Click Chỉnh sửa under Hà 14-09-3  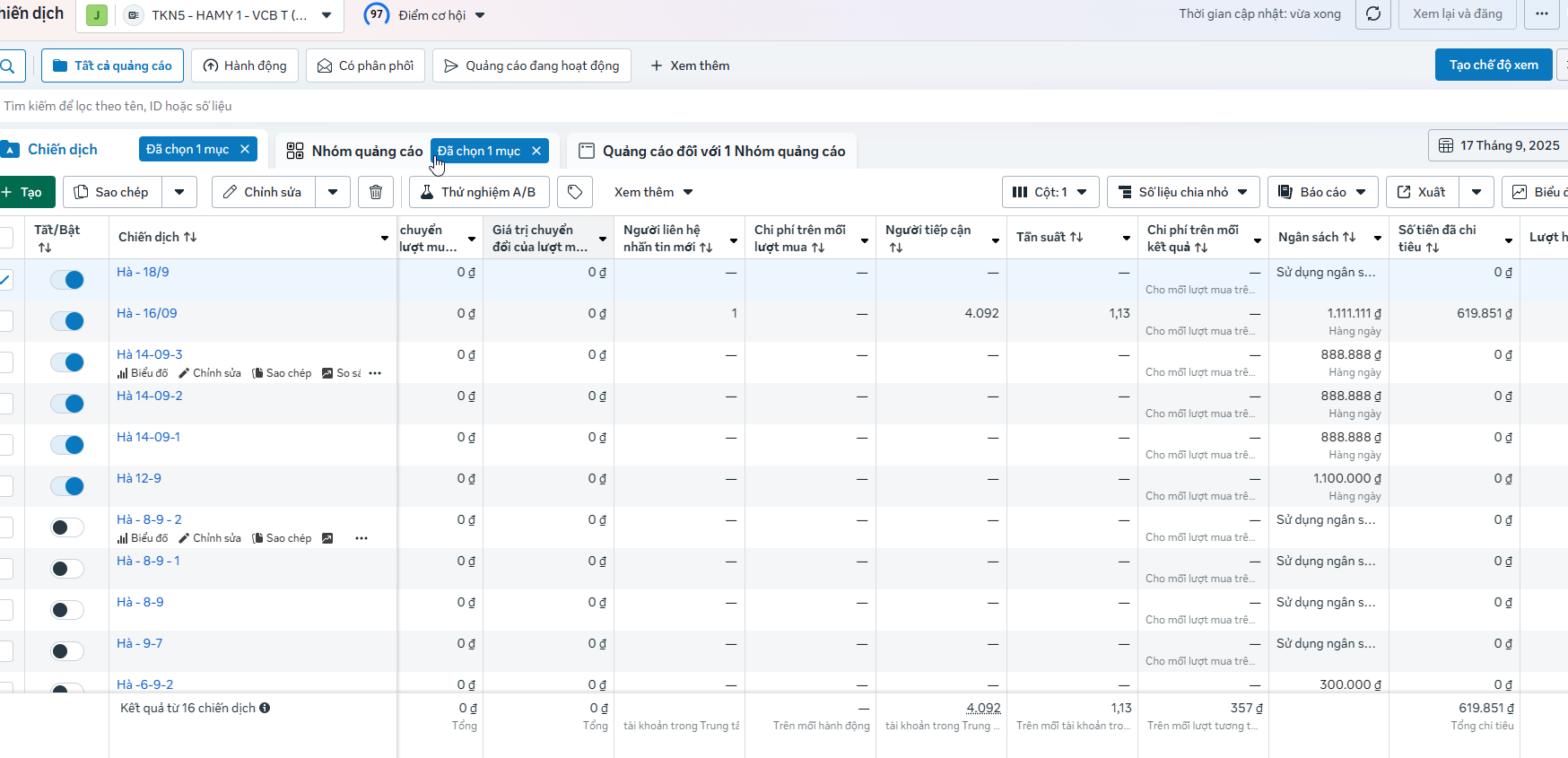pyautogui.click(x=210, y=373)
